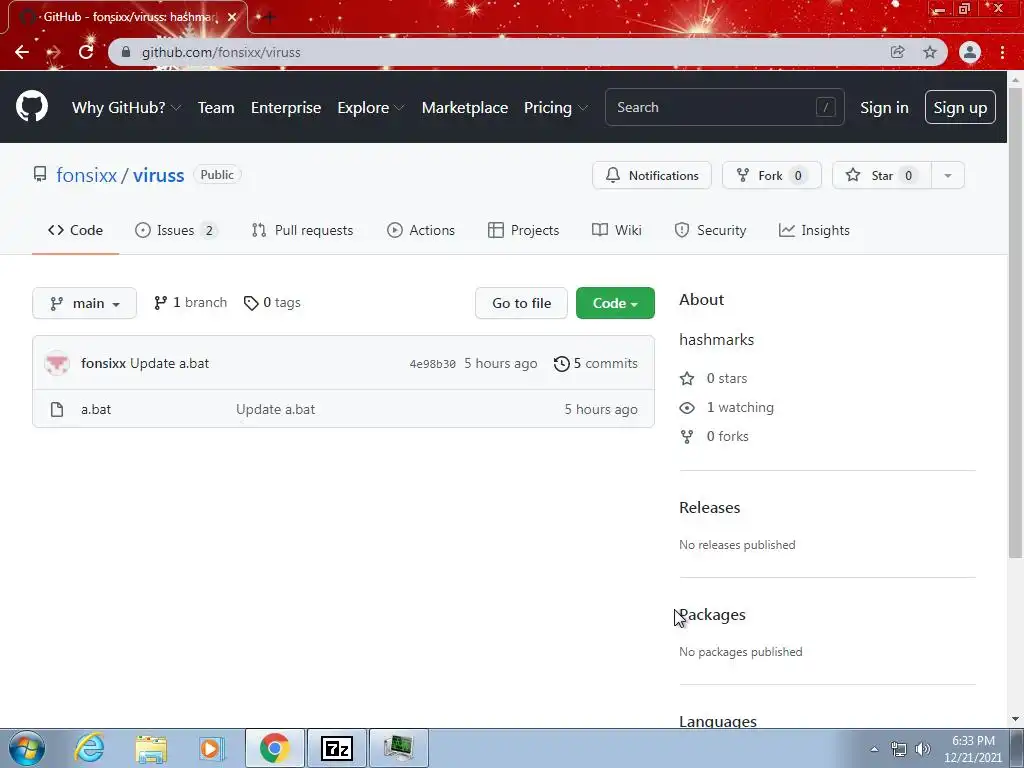
Task: Click the taskbar clock showing 6:33 PM
Action: pyautogui.click(x=972, y=748)
